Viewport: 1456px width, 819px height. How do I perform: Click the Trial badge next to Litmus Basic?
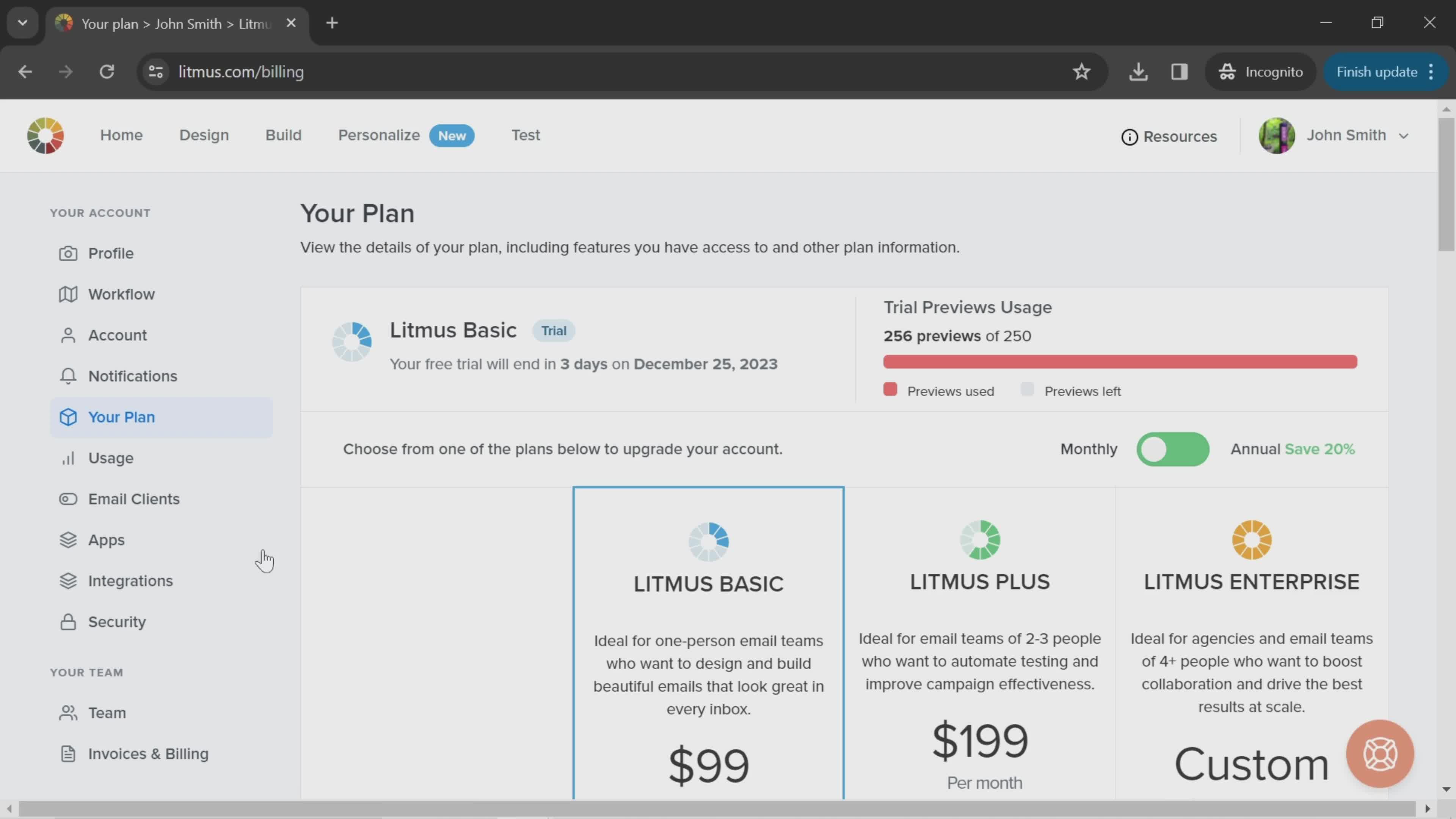click(x=553, y=331)
